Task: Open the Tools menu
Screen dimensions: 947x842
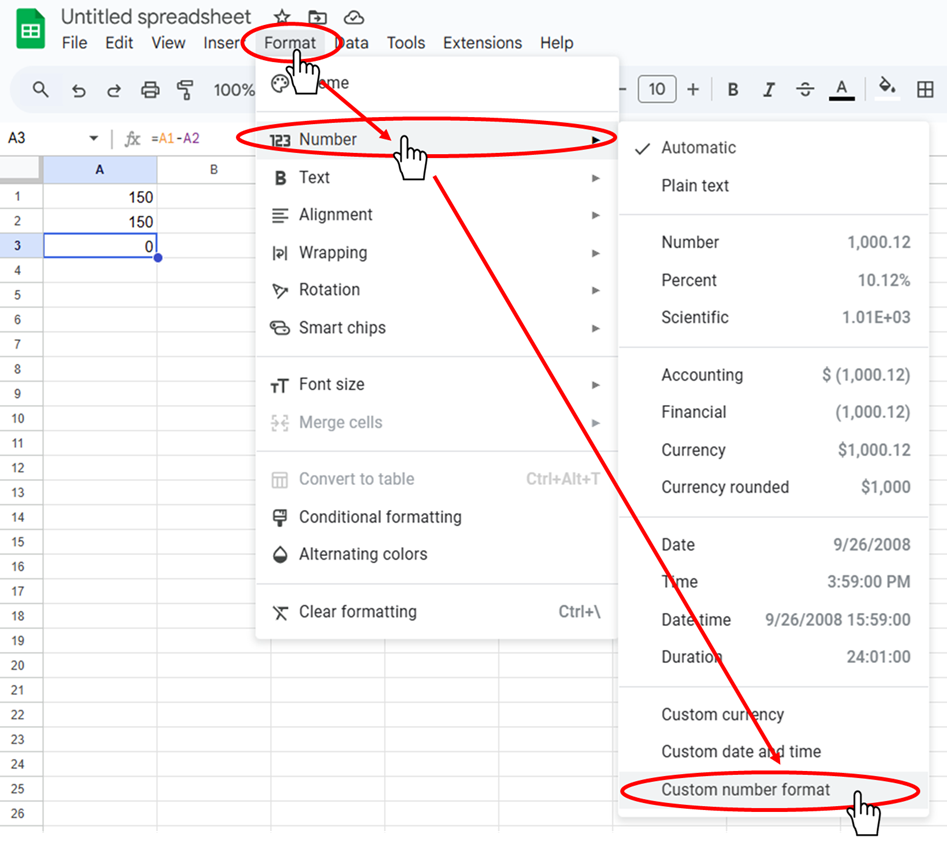Action: point(406,43)
